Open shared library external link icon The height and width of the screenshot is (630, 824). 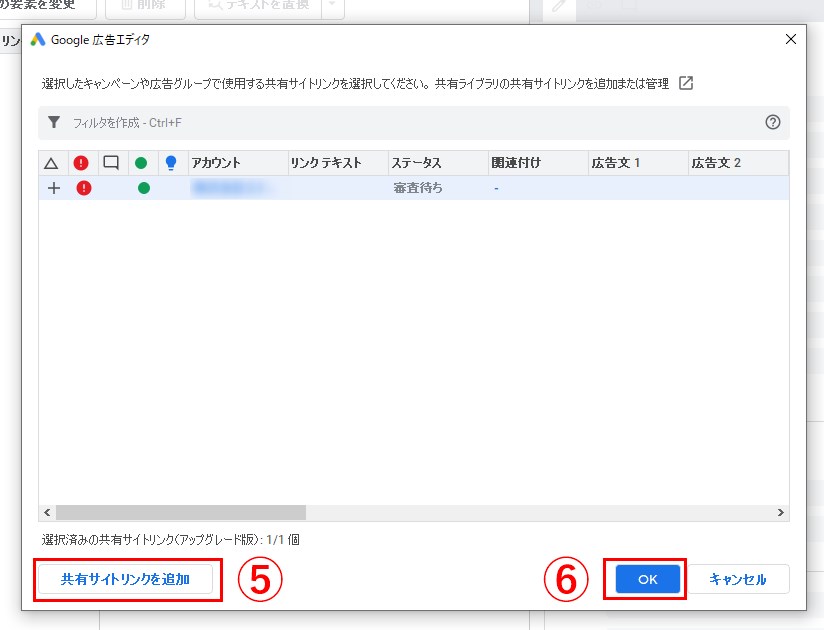click(686, 83)
